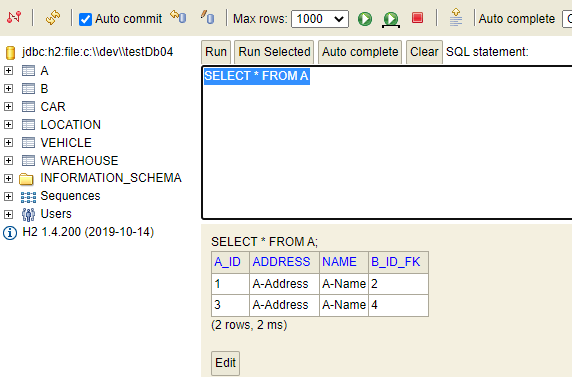Image resolution: width=572 pixels, height=377 pixels.
Task: Click the Clear button
Action: tap(424, 52)
